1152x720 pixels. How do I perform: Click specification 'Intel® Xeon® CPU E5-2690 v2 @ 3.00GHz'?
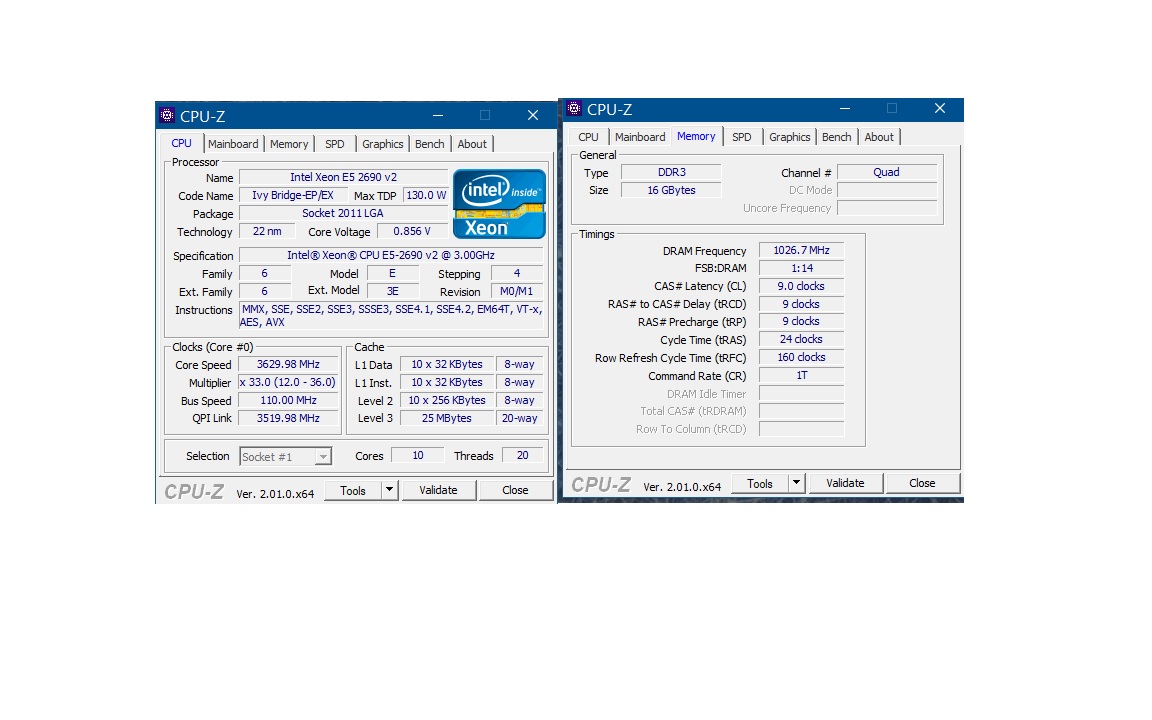(391, 255)
